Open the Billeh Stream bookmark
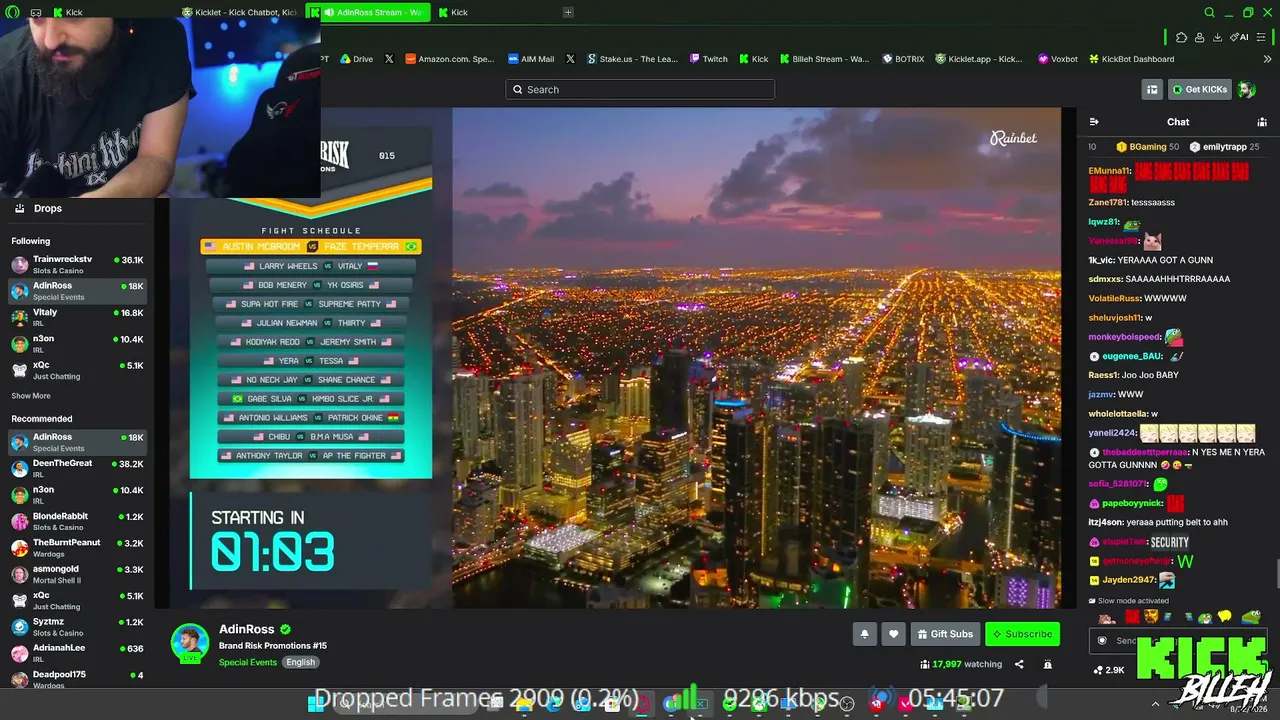The width and height of the screenshot is (1280, 720). [824, 59]
